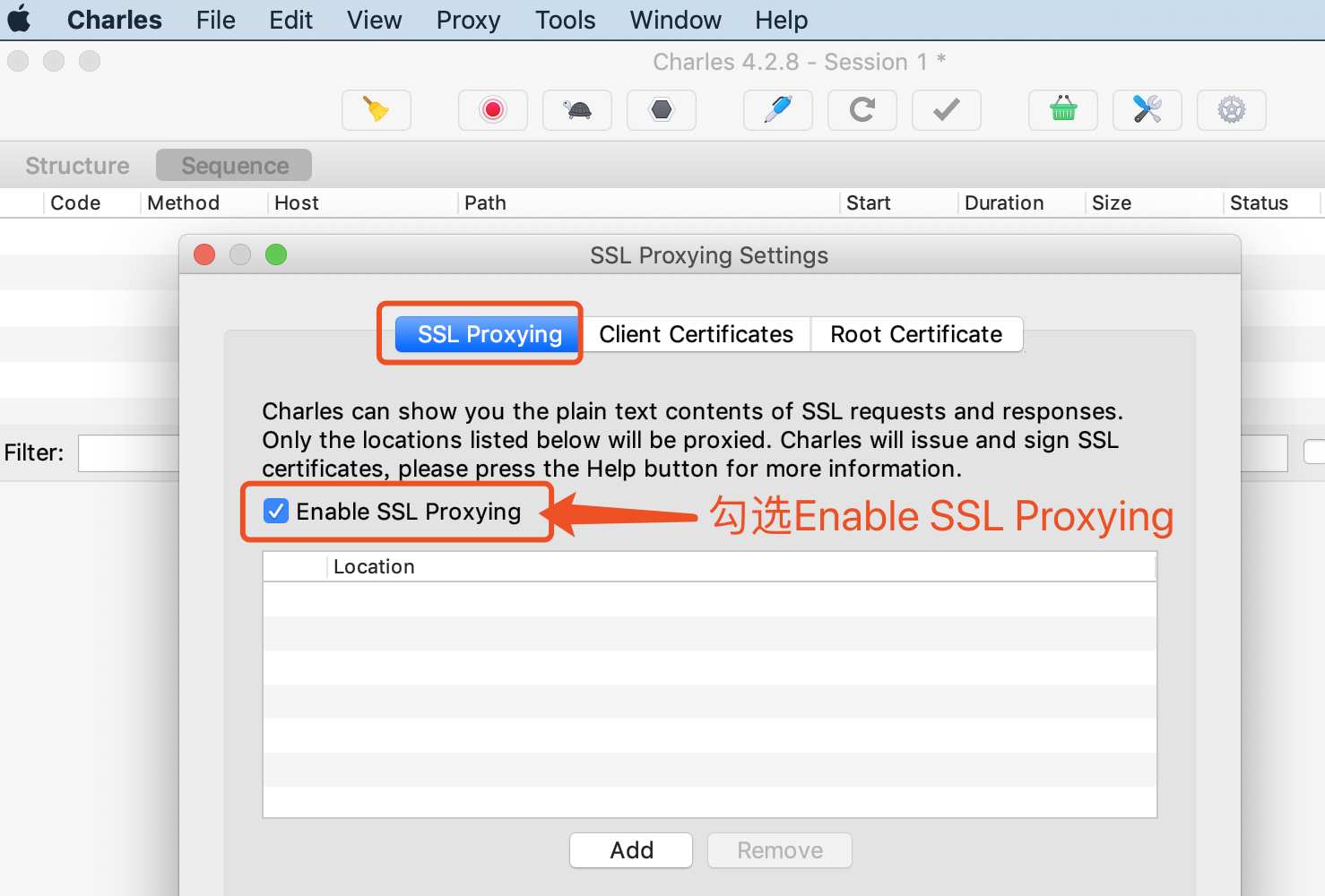Uncheck Enable SSL Proxying checkbox
This screenshot has height=896, width=1325.
(276, 511)
